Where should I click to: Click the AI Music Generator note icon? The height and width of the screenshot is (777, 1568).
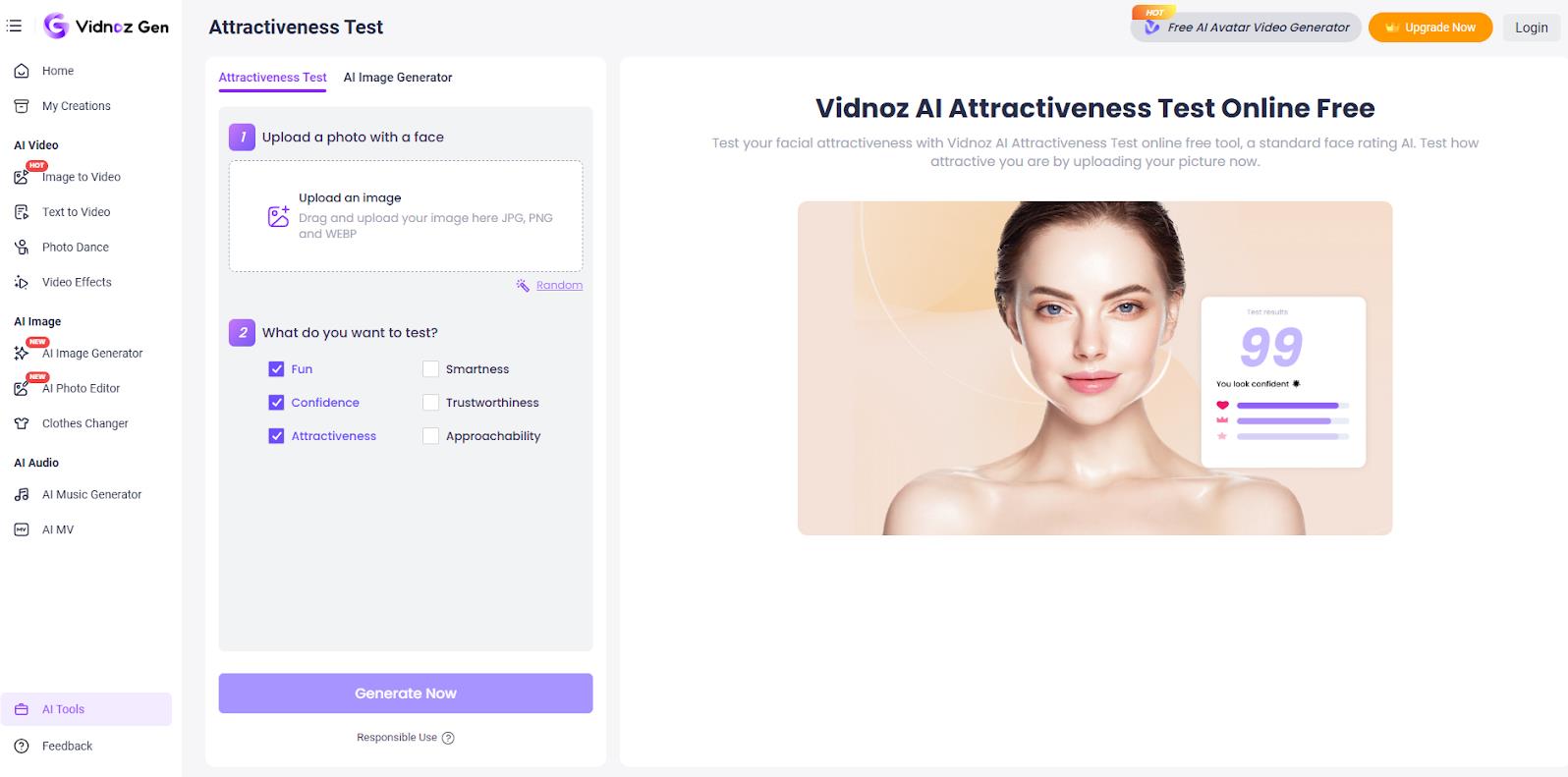22,494
